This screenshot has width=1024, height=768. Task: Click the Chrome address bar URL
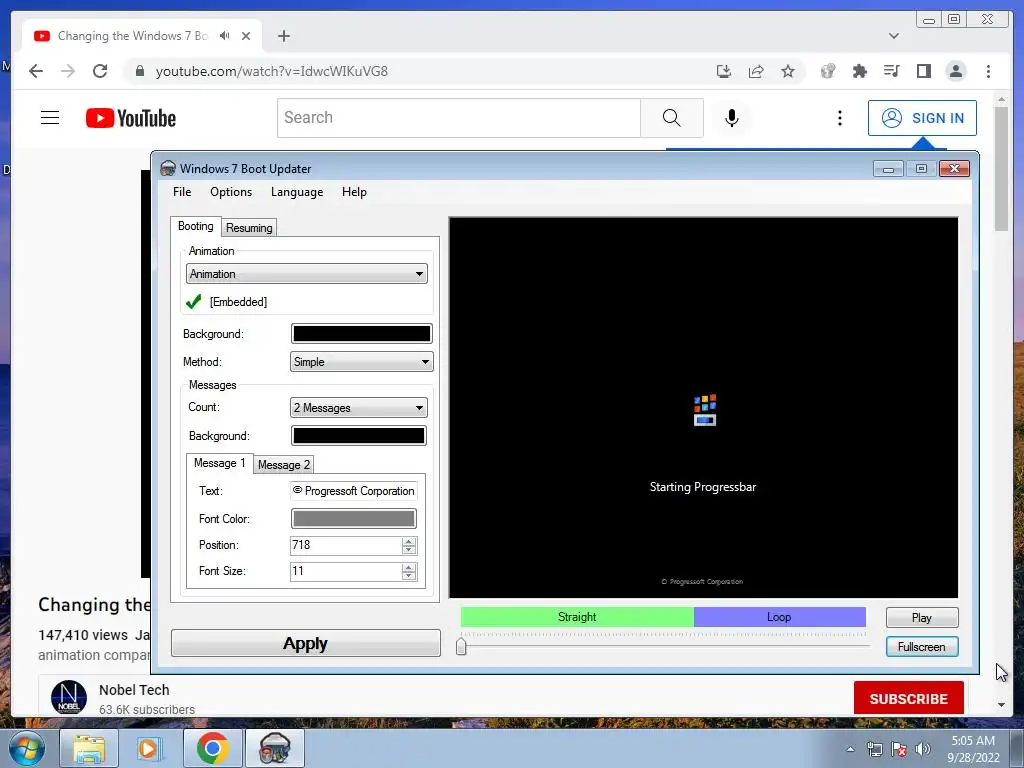pos(272,71)
